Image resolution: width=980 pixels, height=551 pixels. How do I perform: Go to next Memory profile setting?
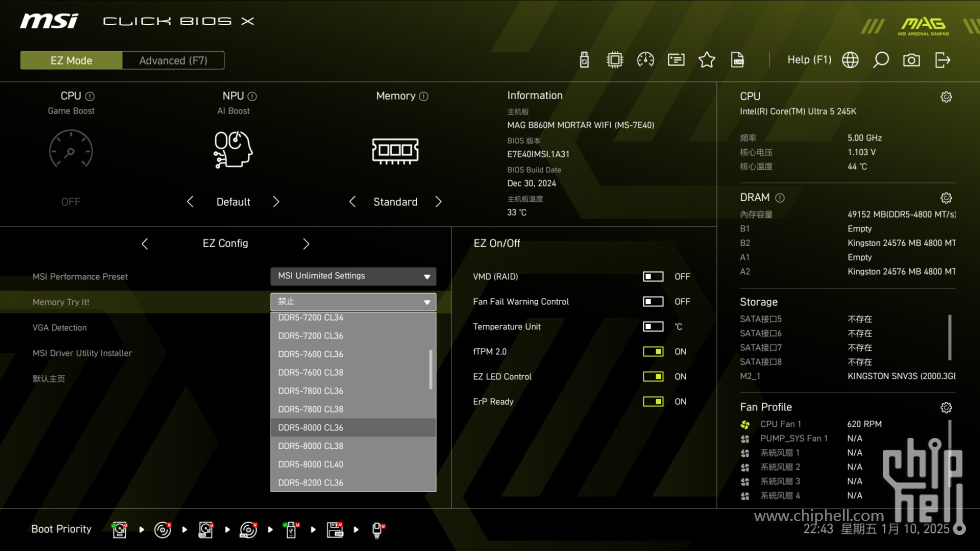tap(438, 202)
